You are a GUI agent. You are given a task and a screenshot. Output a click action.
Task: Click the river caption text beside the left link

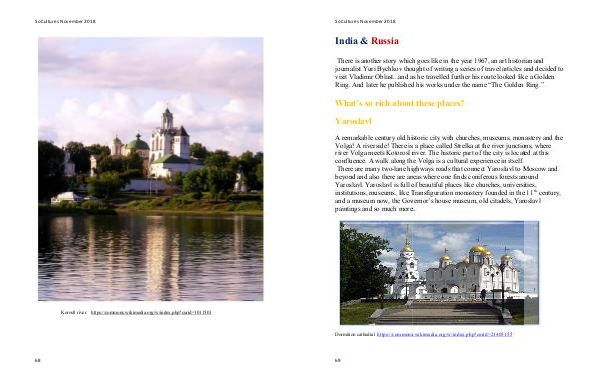click(x=73, y=312)
